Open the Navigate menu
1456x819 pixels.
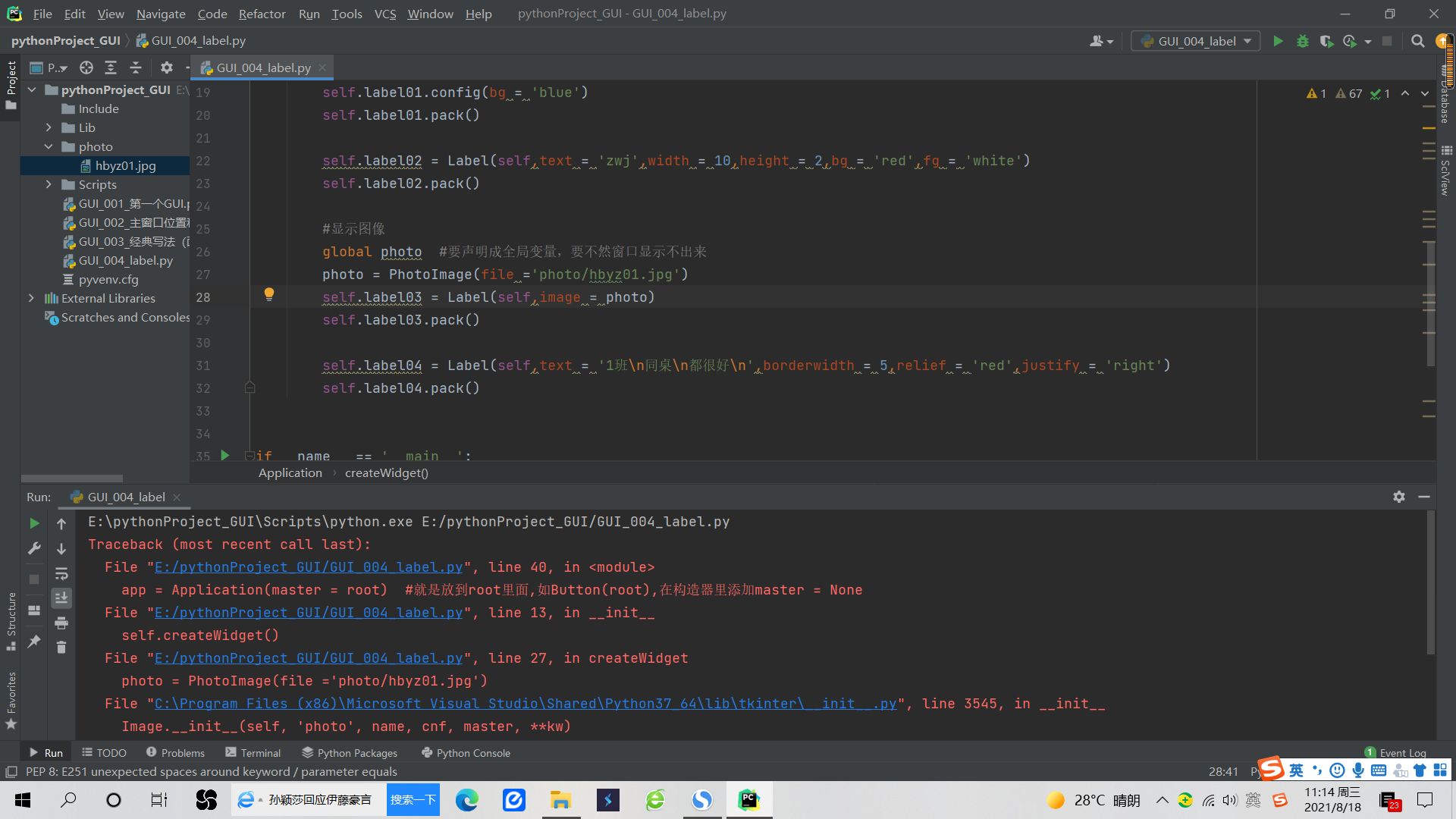[161, 14]
